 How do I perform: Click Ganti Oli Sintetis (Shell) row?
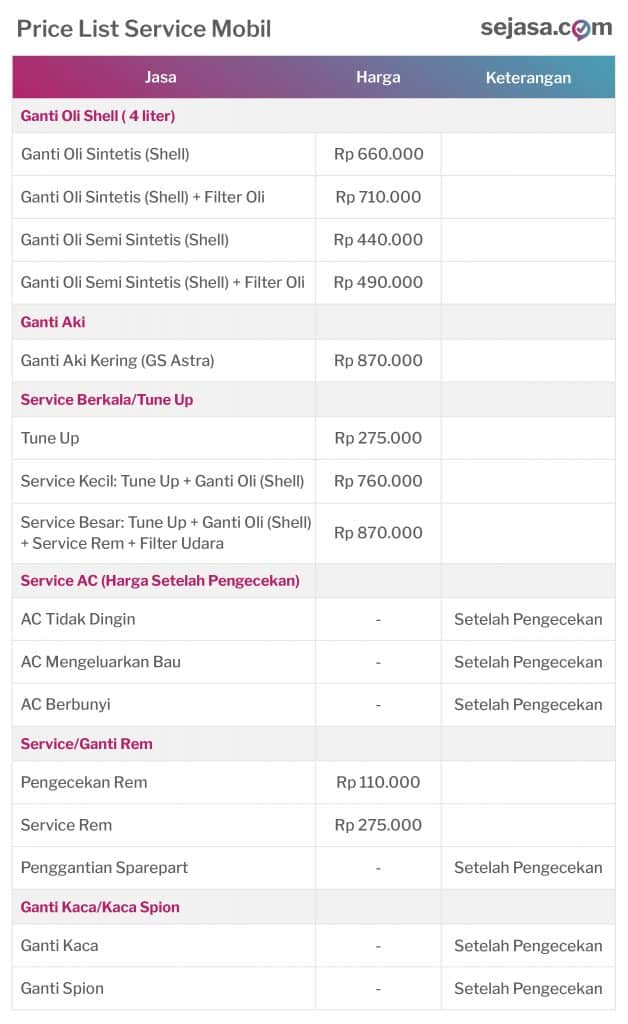105,154
